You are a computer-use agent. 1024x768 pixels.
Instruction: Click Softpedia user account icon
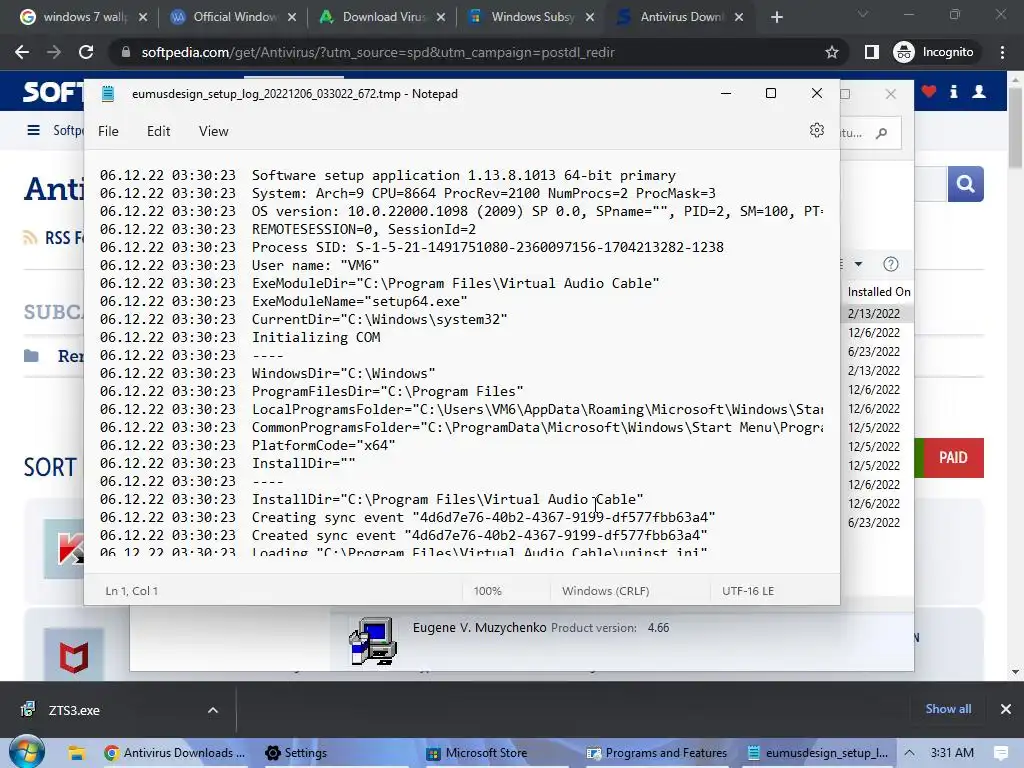(x=979, y=91)
